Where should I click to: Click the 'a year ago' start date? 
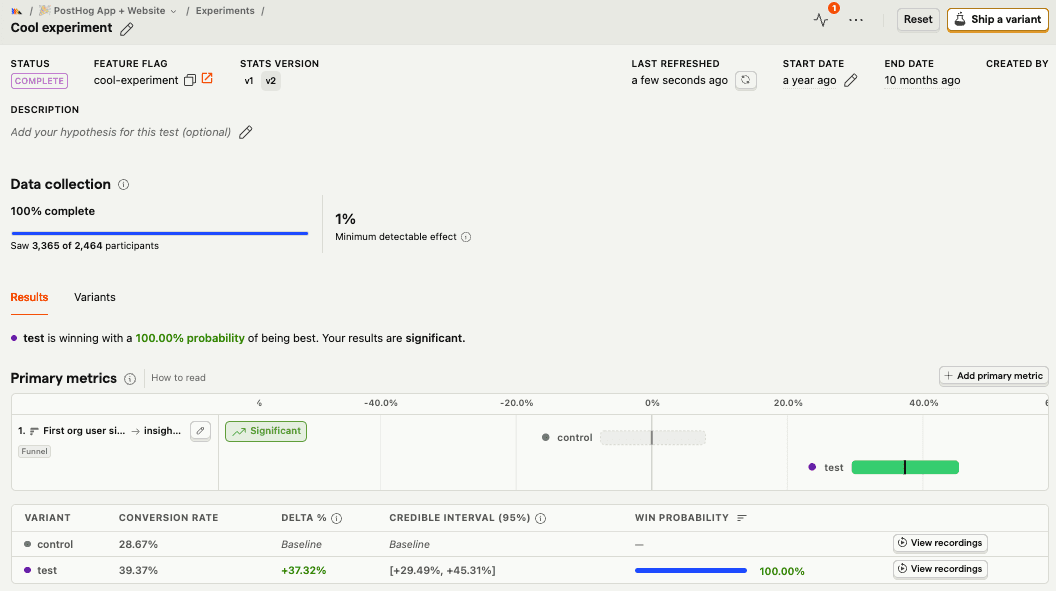[x=810, y=80]
